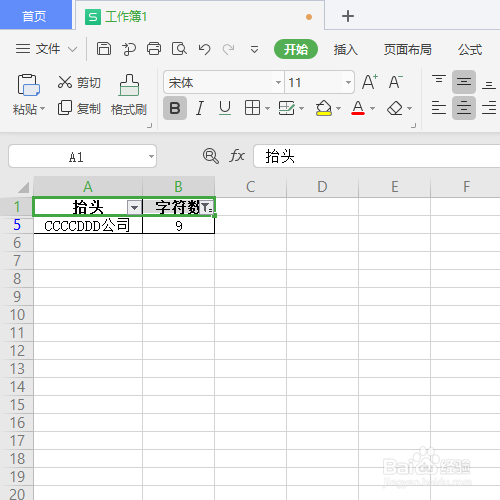Select cell containing CCCCDDD公司
Screen dimensions: 500x500
pos(88,225)
